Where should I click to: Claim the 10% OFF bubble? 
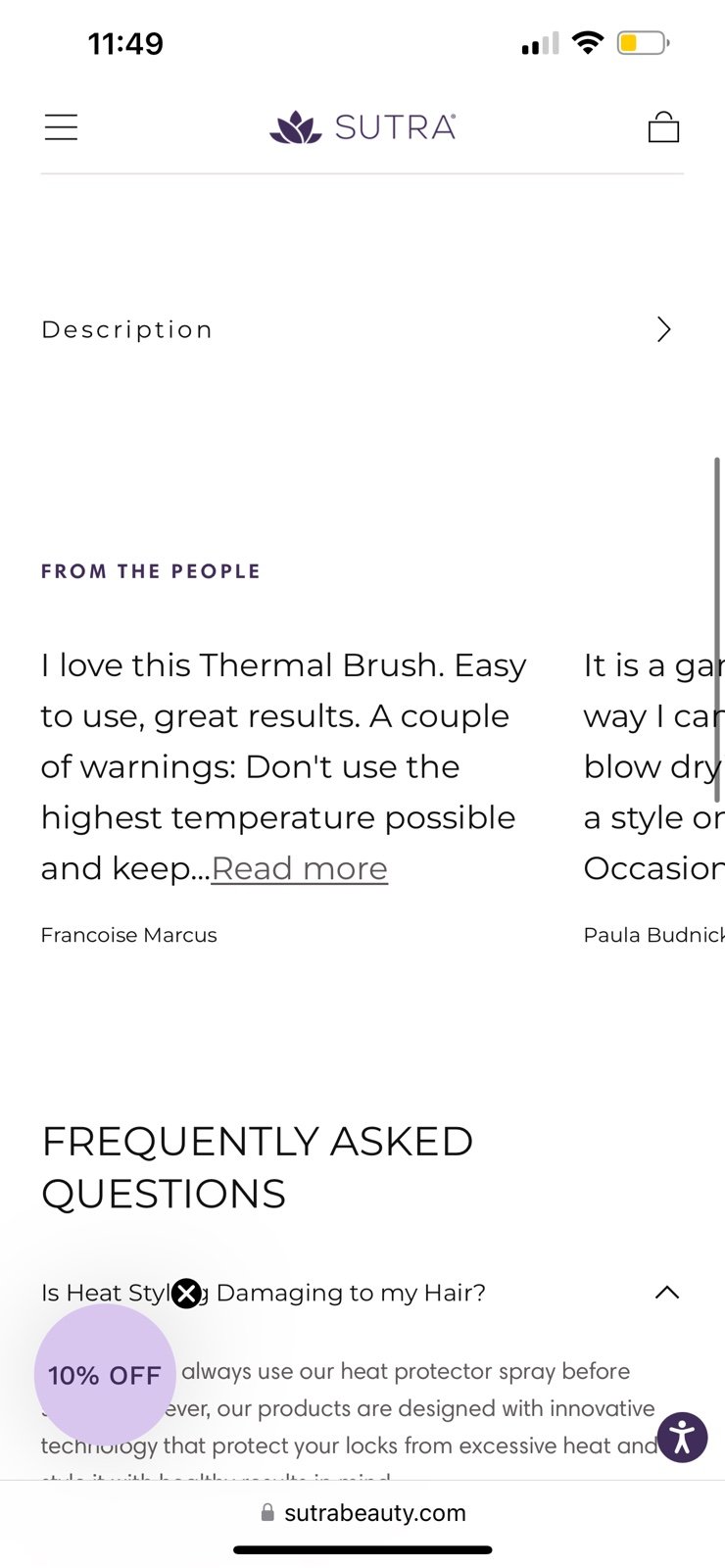pos(105,1375)
